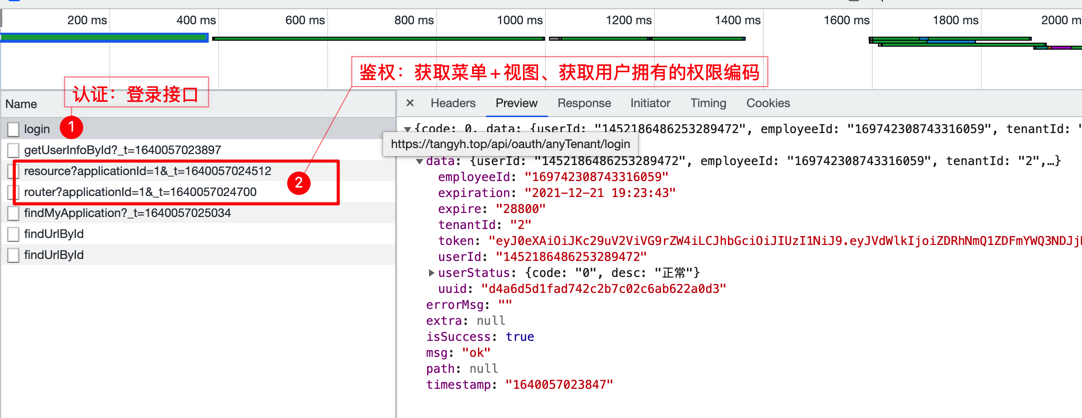Open the Preview tab
Image resolution: width=1082 pixels, height=418 pixels.
516,103
